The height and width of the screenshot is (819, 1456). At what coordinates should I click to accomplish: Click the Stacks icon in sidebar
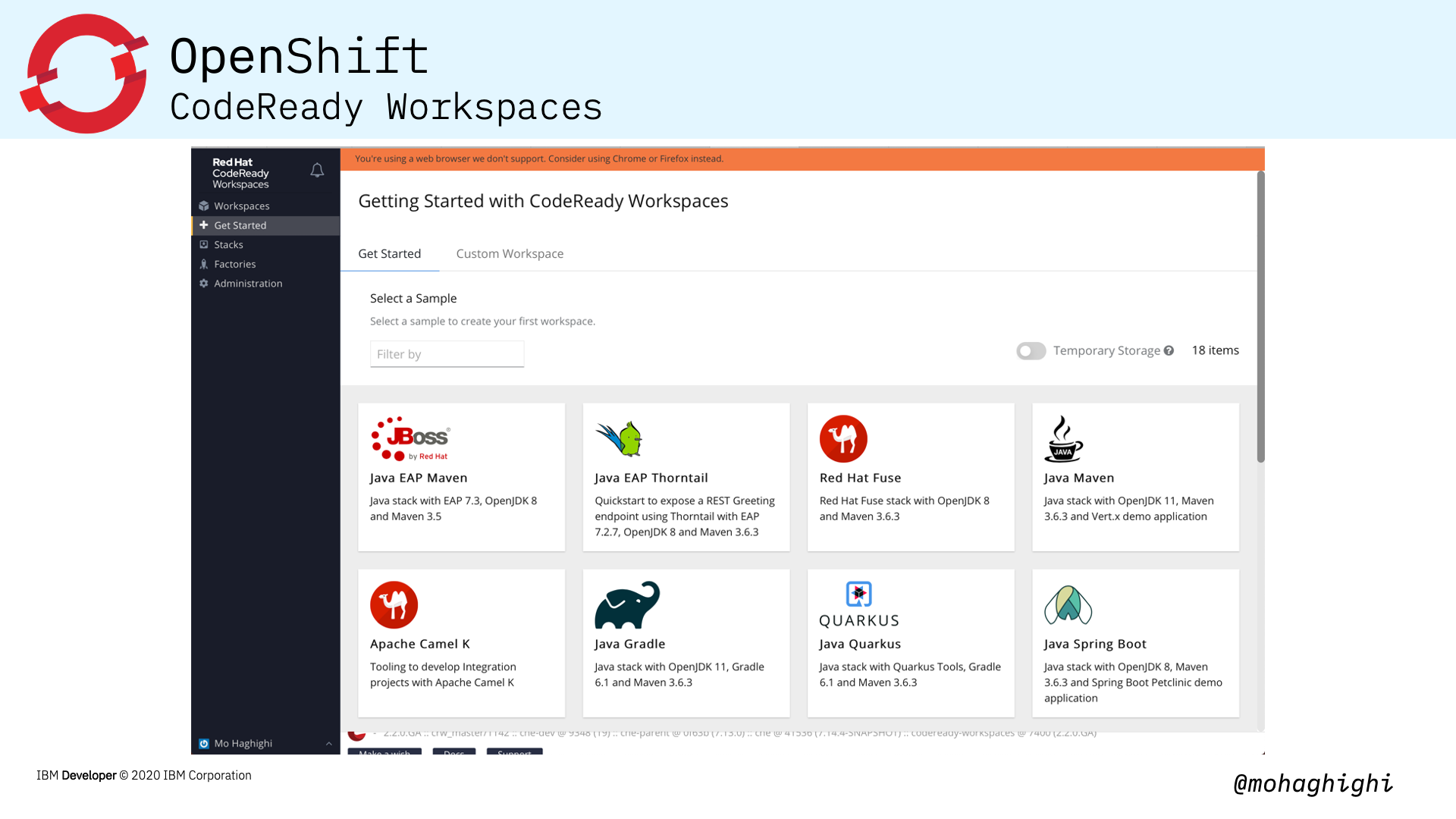click(x=204, y=244)
